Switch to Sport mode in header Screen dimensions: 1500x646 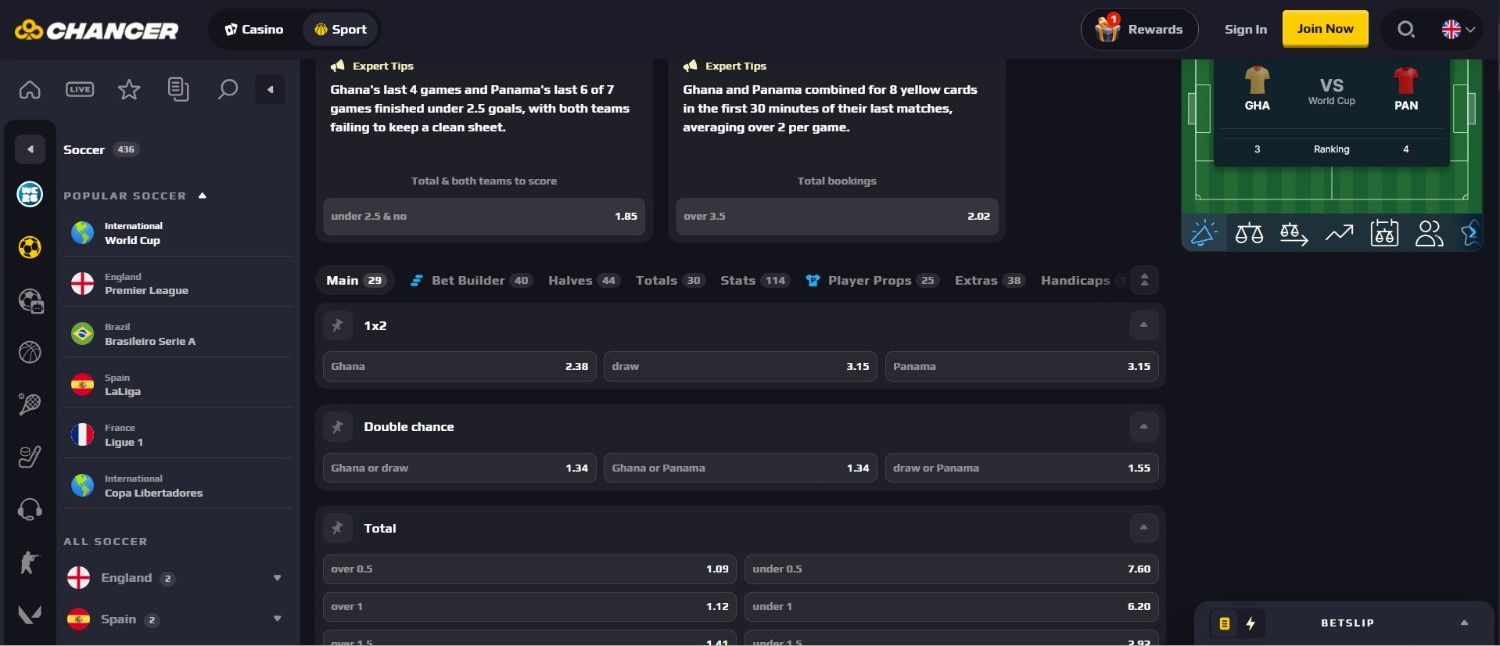coord(340,29)
